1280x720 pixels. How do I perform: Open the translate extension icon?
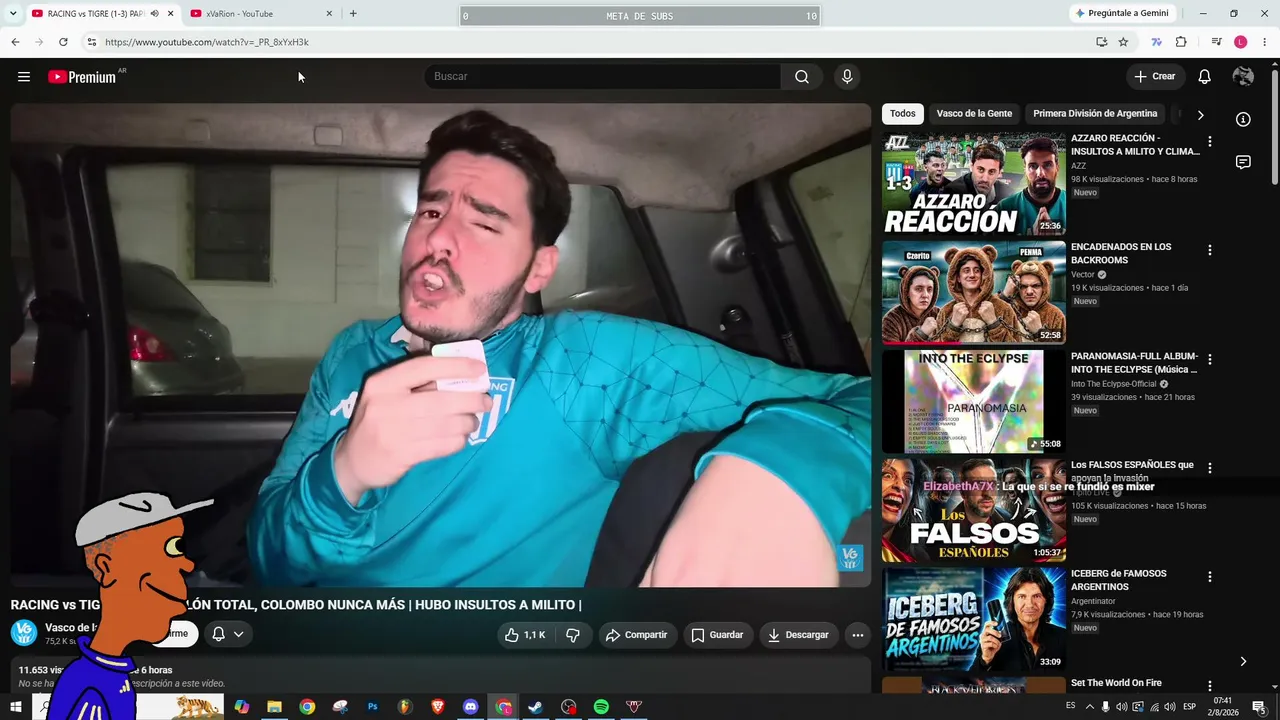pos(1157,42)
